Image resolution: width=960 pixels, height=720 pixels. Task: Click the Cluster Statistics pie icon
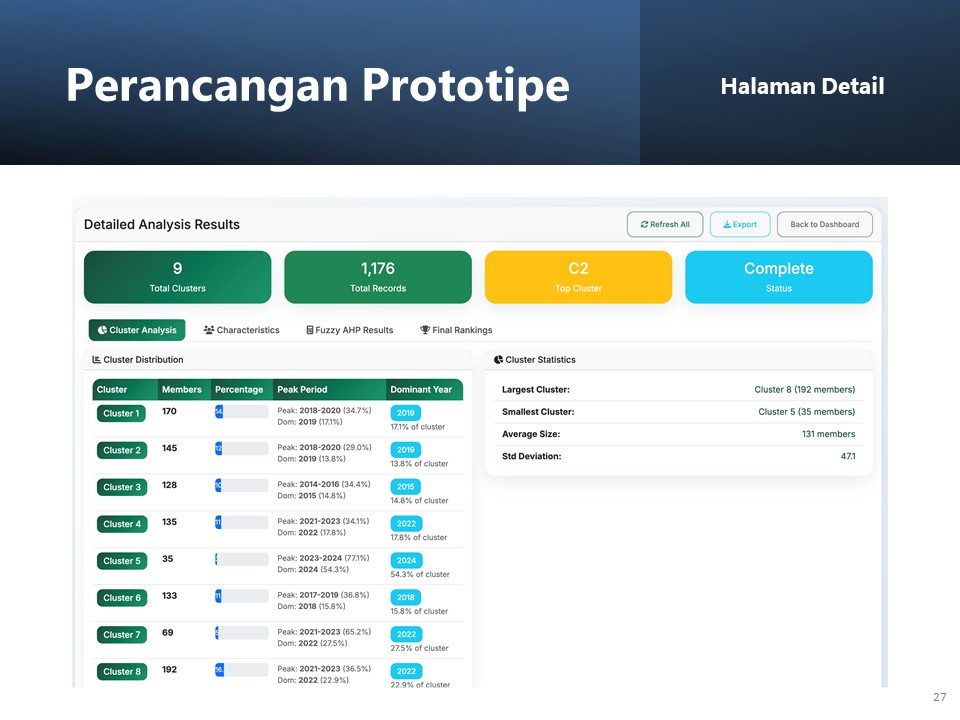pos(499,360)
